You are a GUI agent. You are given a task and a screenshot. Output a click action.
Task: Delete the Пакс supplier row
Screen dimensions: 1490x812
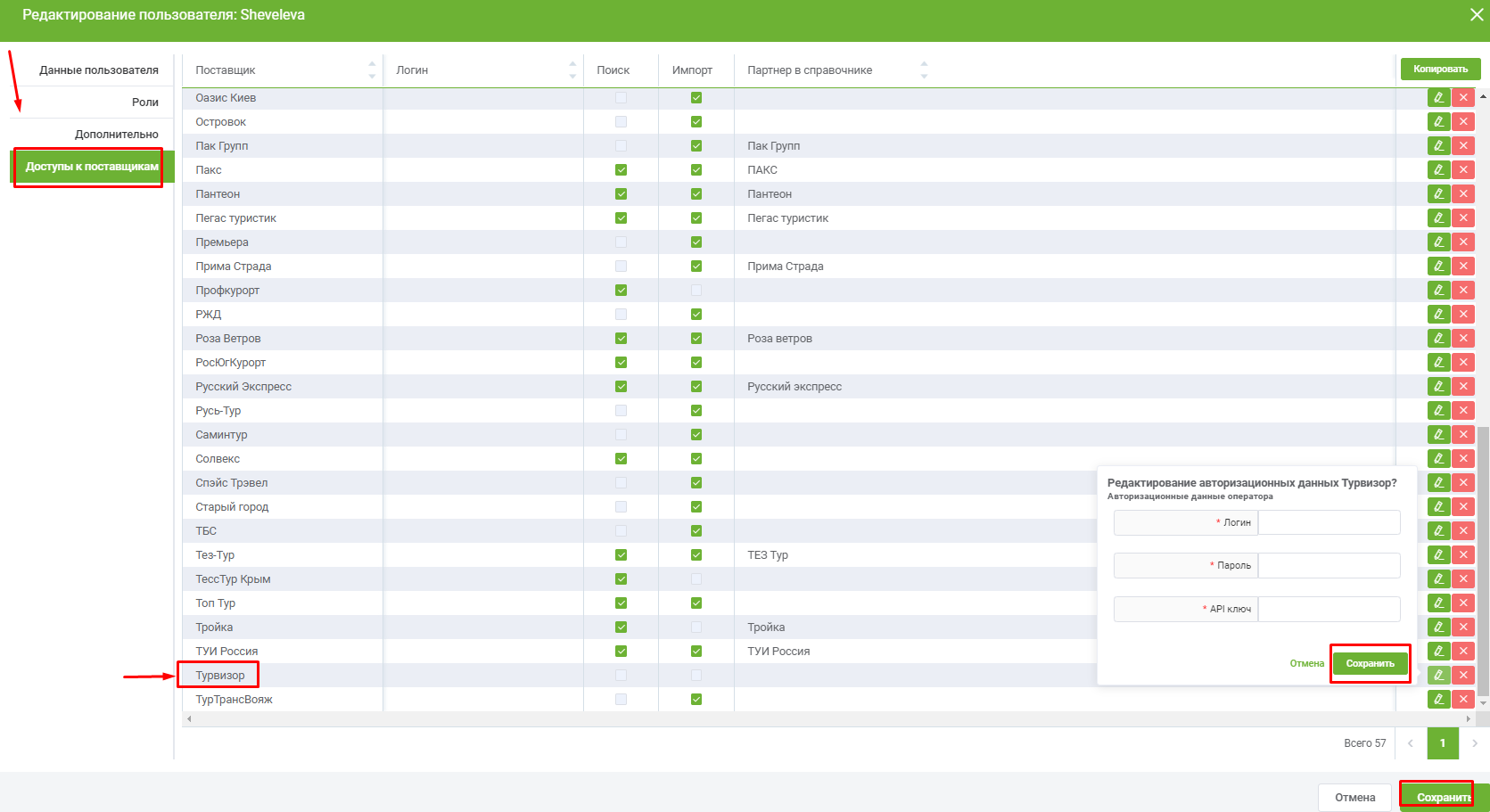(x=1463, y=170)
